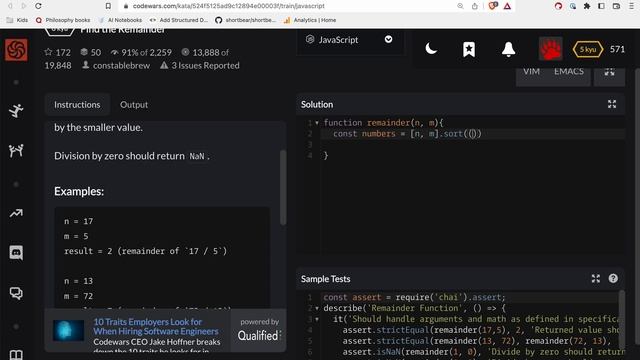Open the Practice martial-arts figure icon in sidebar
The width and height of the screenshot is (640, 360).
pyautogui.click(x=16, y=111)
